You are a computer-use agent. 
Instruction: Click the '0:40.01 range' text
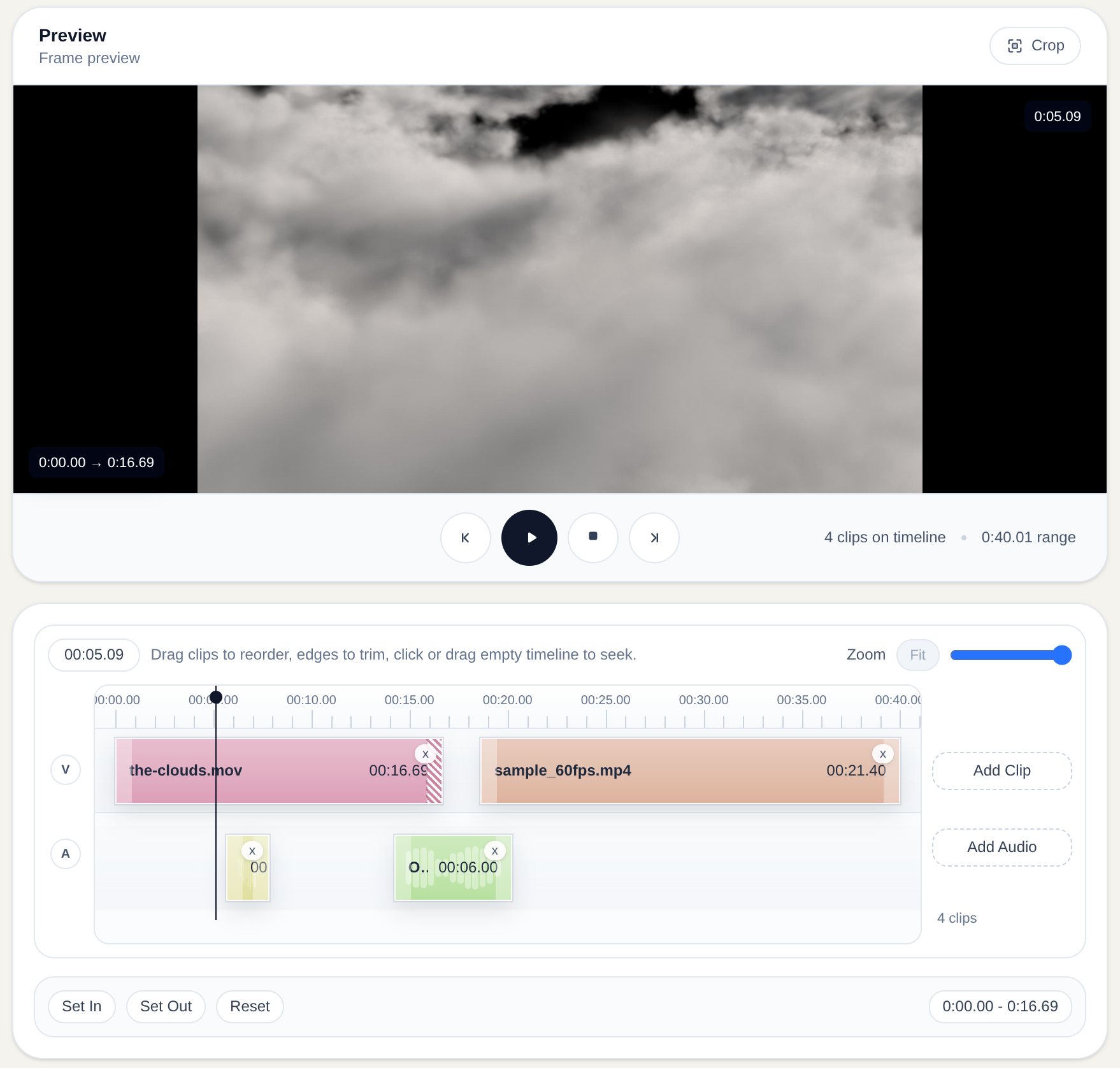click(1029, 538)
